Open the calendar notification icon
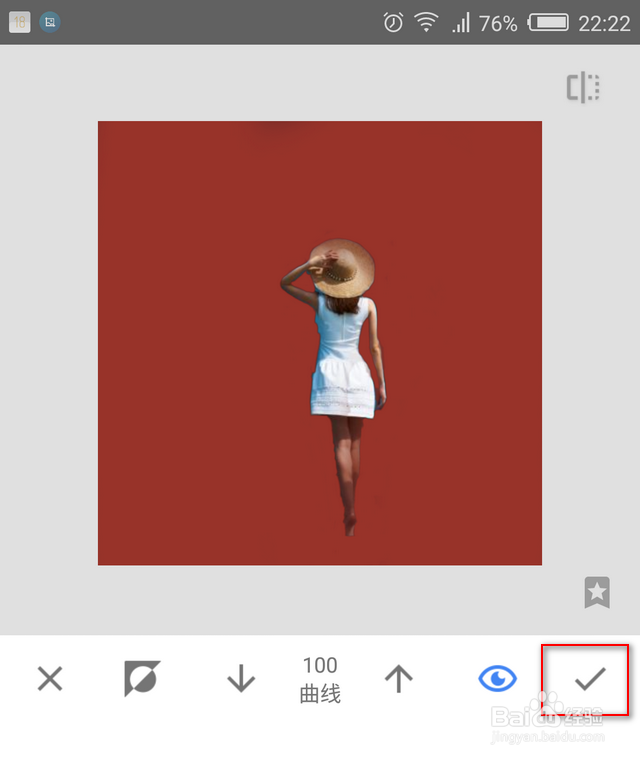 point(20,22)
